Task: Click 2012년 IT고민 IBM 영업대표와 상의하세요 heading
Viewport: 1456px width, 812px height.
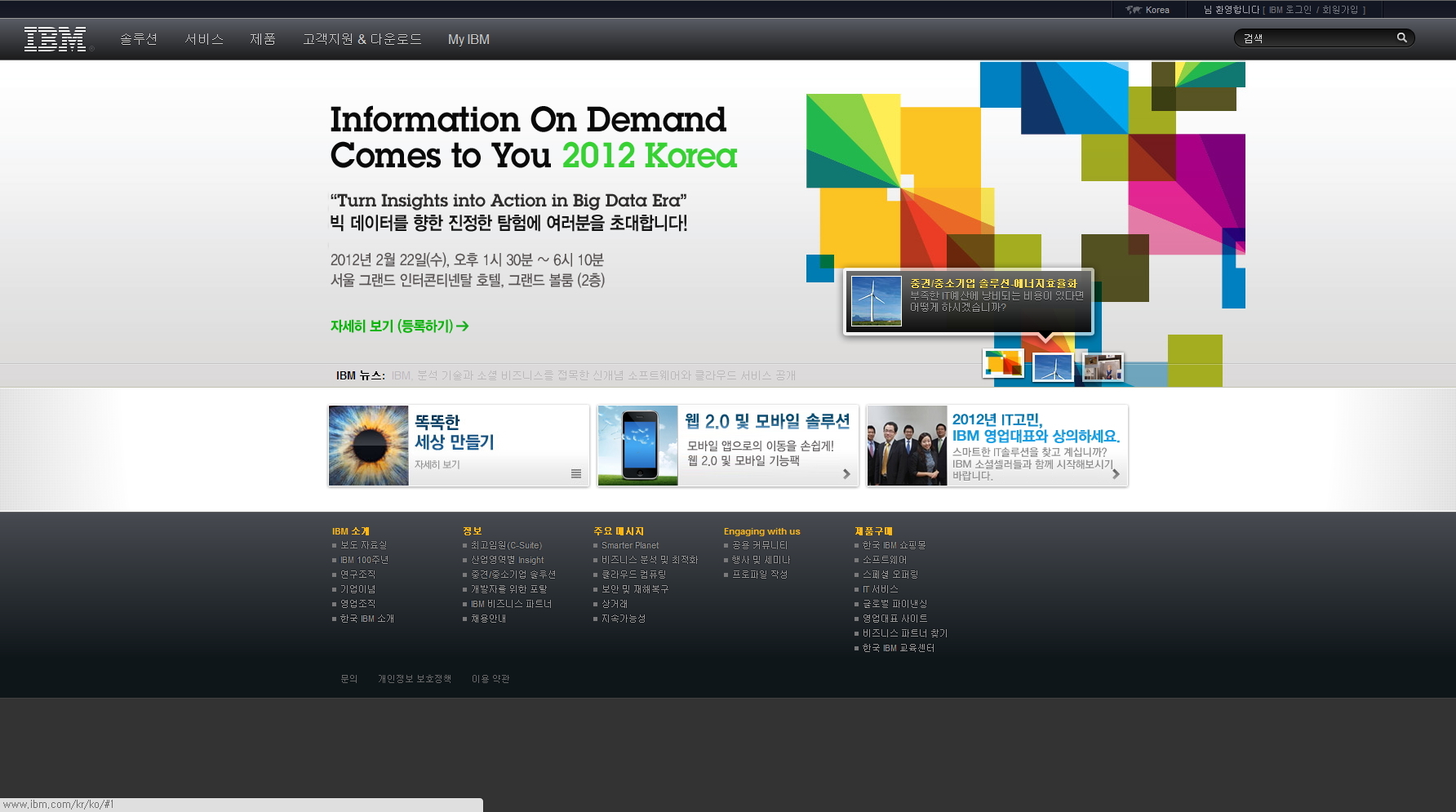Action: click(1036, 428)
